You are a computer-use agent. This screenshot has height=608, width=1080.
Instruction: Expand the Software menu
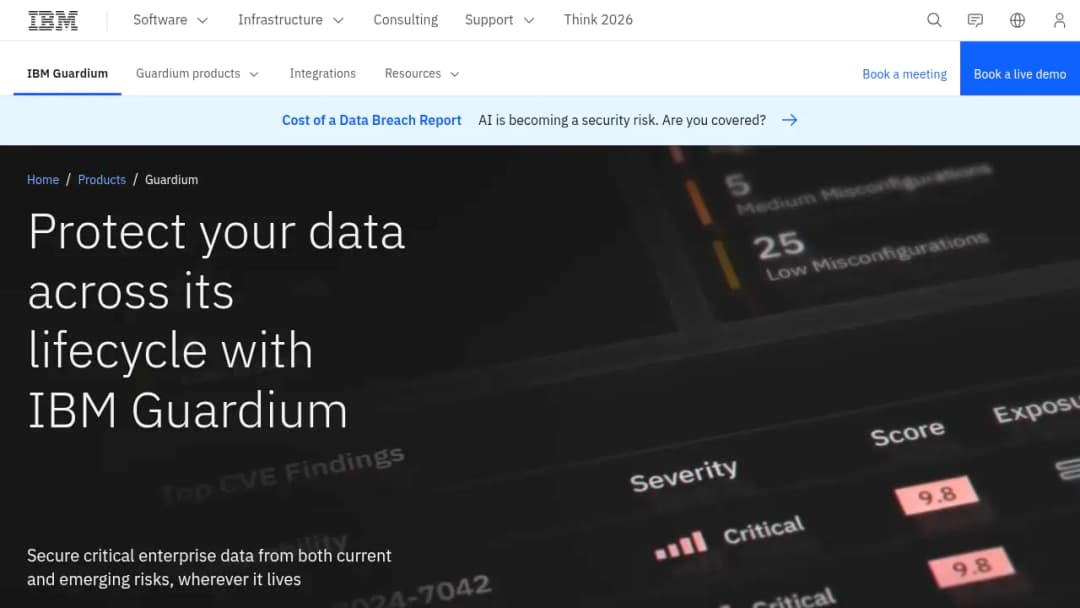click(170, 20)
